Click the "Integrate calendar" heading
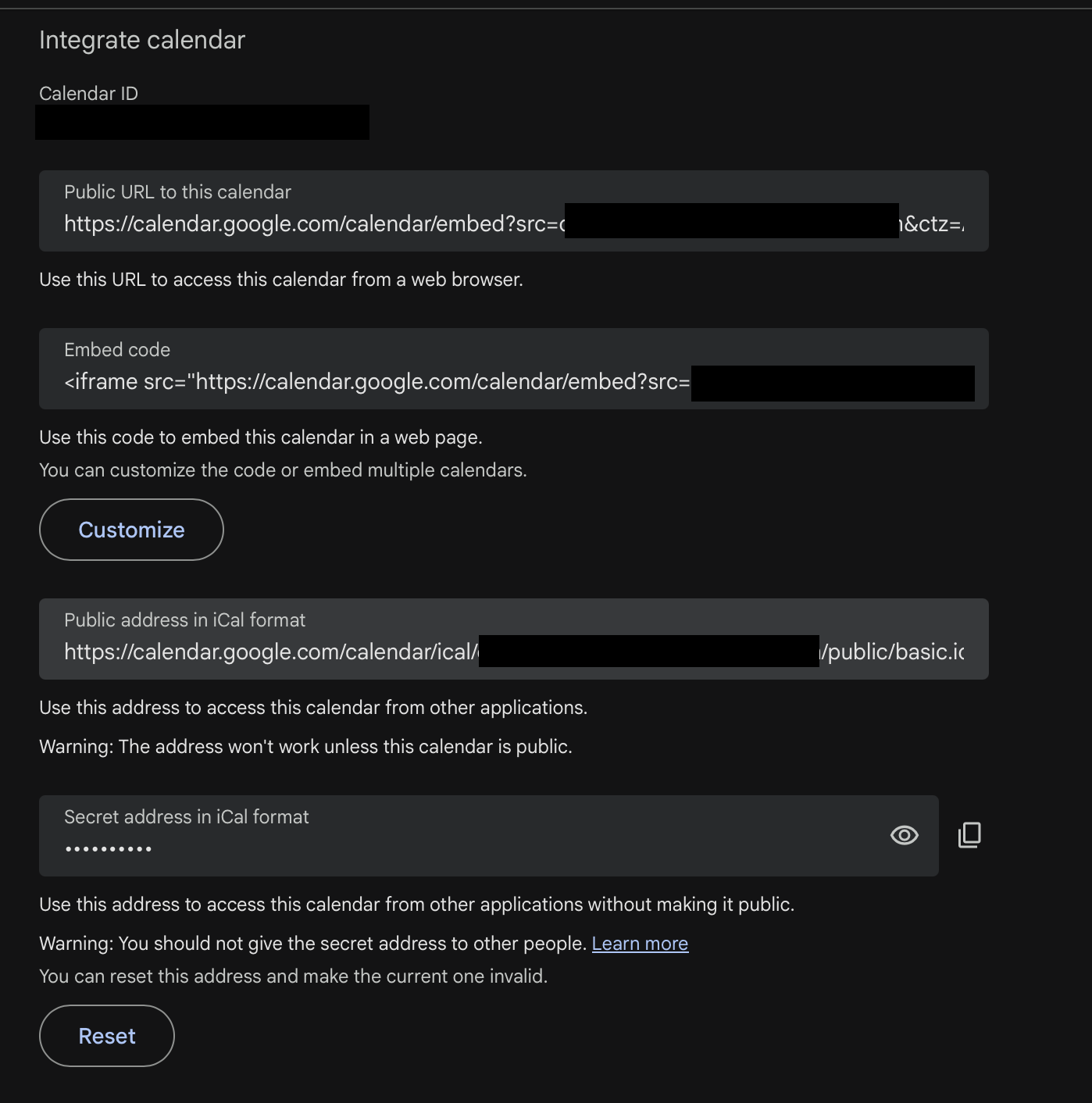1092x1103 pixels. pyautogui.click(x=142, y=39)
